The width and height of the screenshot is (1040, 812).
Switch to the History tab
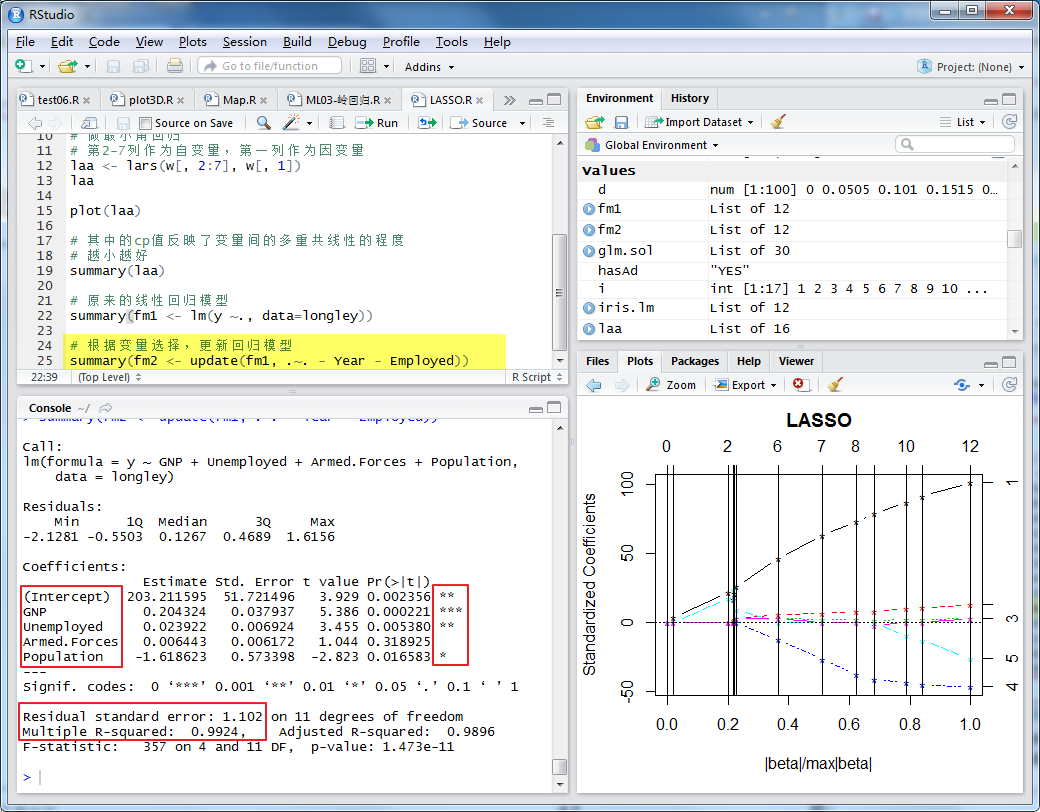point(689,98)
